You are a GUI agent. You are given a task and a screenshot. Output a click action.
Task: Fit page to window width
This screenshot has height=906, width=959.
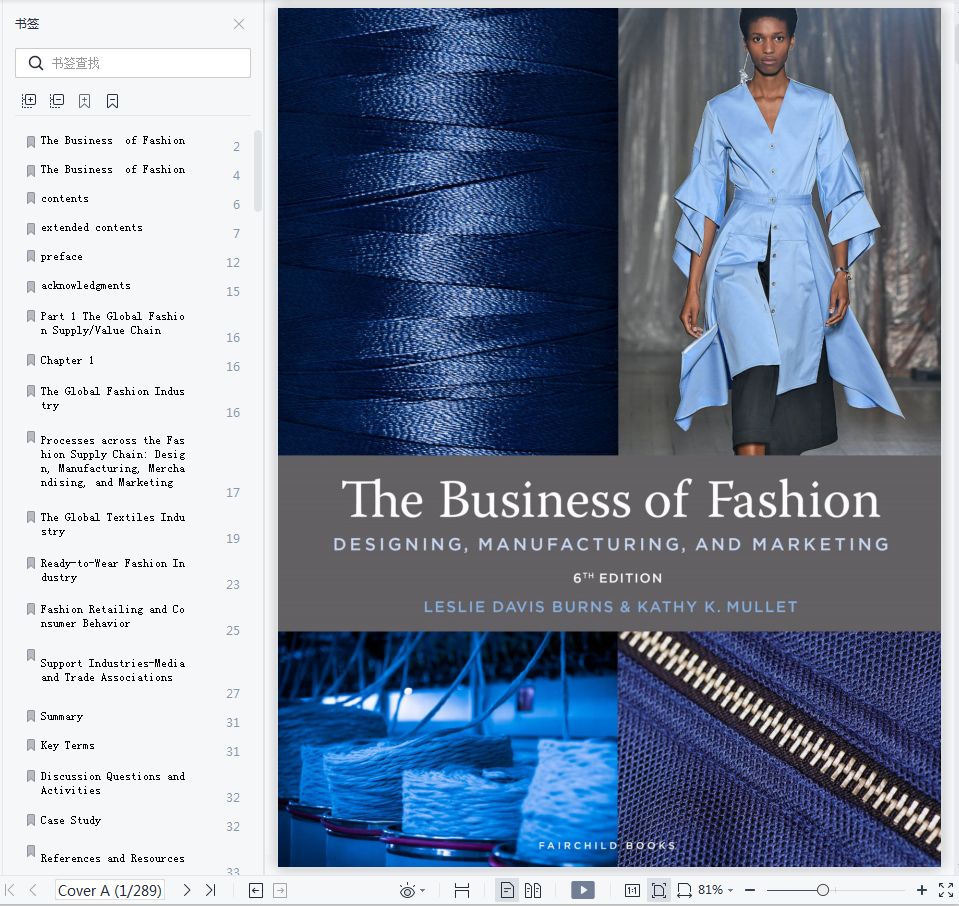[684, 890]
